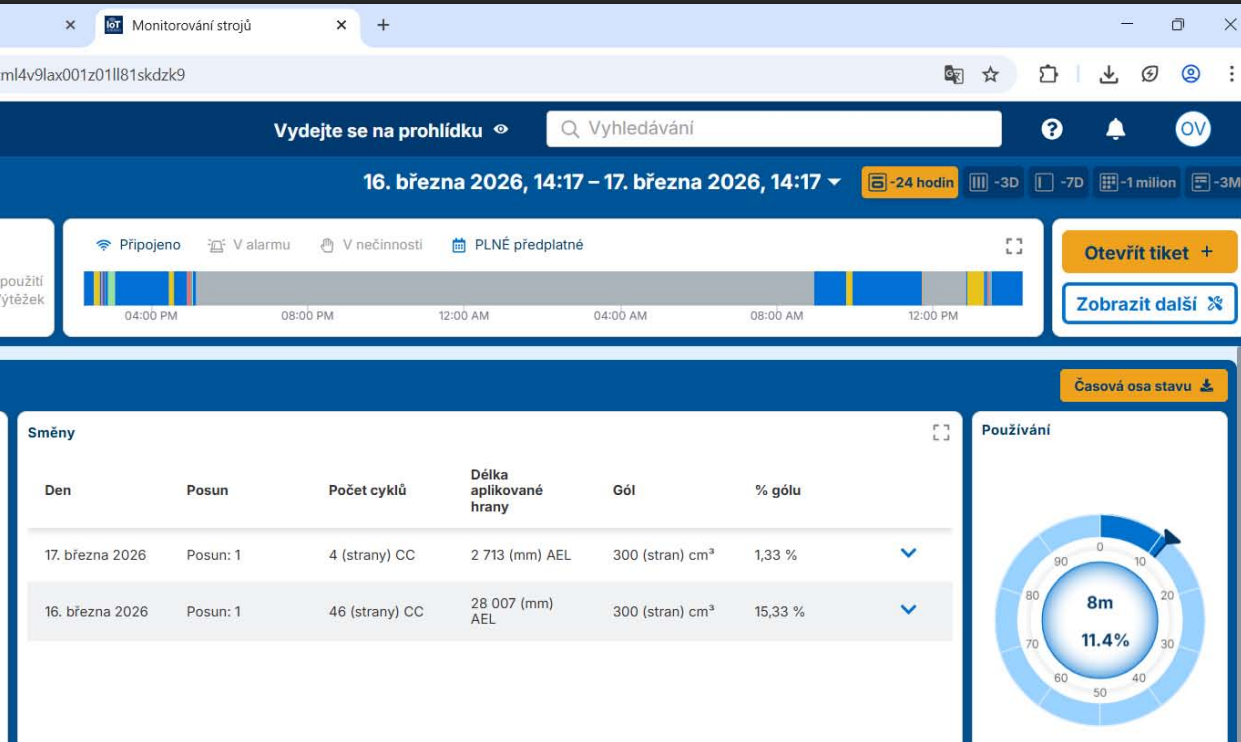Click the 11.4% value in the usage gauge

click(1105, 640)
